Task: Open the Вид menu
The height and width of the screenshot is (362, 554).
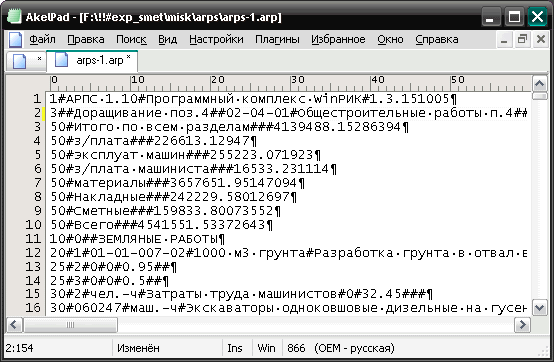Action: click(x=167, y=39)
